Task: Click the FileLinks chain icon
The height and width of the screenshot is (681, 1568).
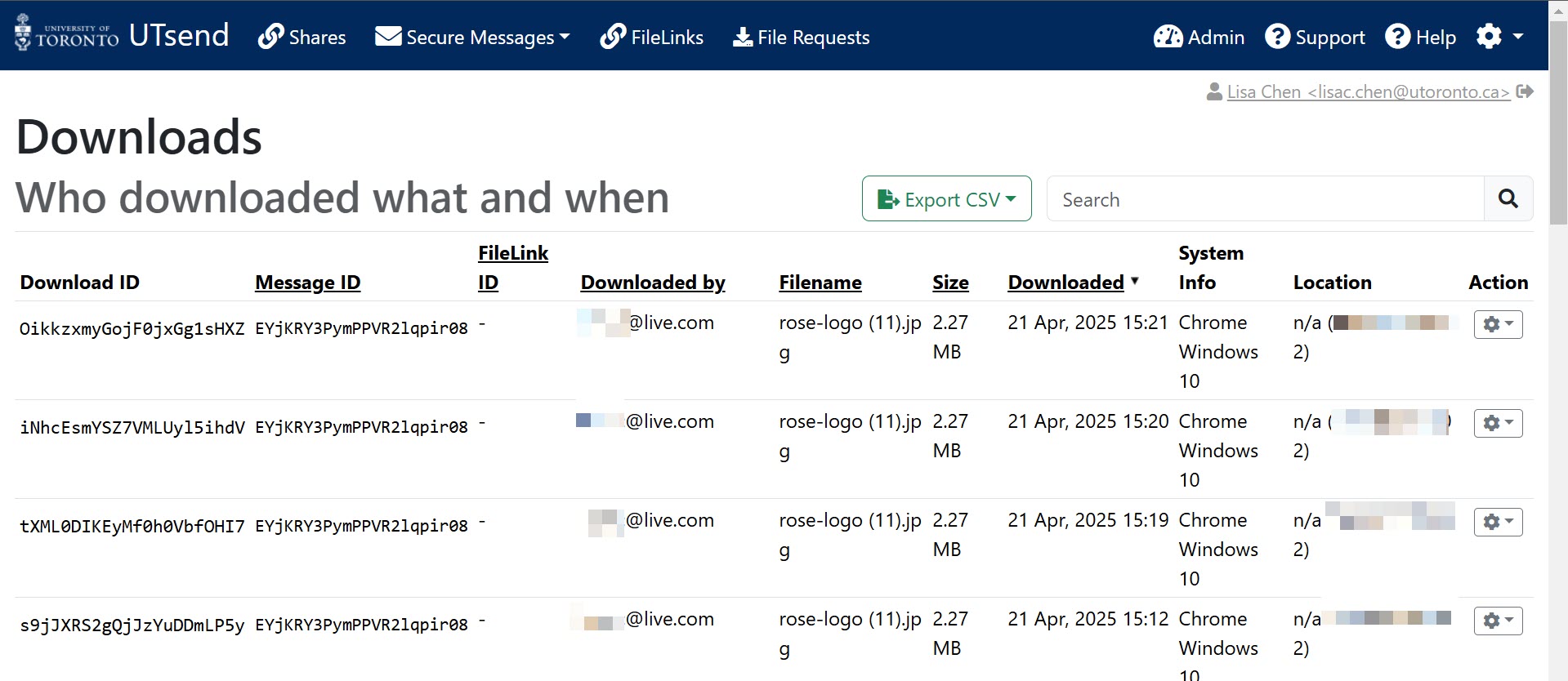Action: [x=613, y=37]
